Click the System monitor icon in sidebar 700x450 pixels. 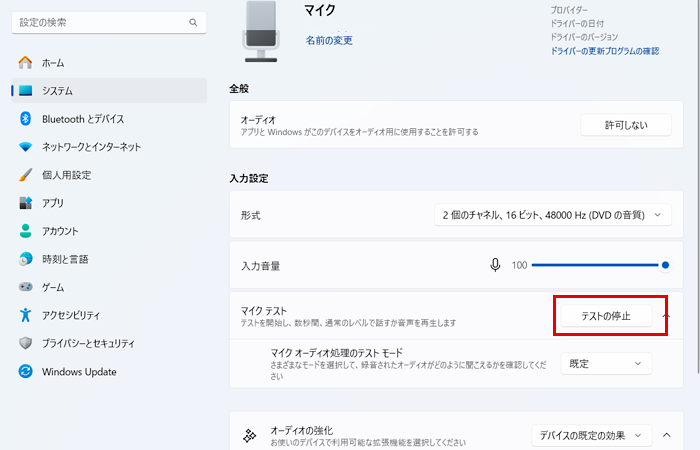point(25,91)
